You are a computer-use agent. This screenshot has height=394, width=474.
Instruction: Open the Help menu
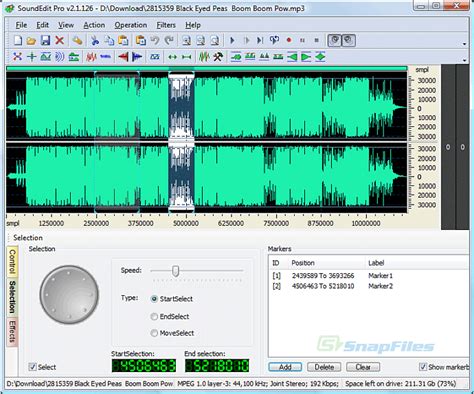193,25
